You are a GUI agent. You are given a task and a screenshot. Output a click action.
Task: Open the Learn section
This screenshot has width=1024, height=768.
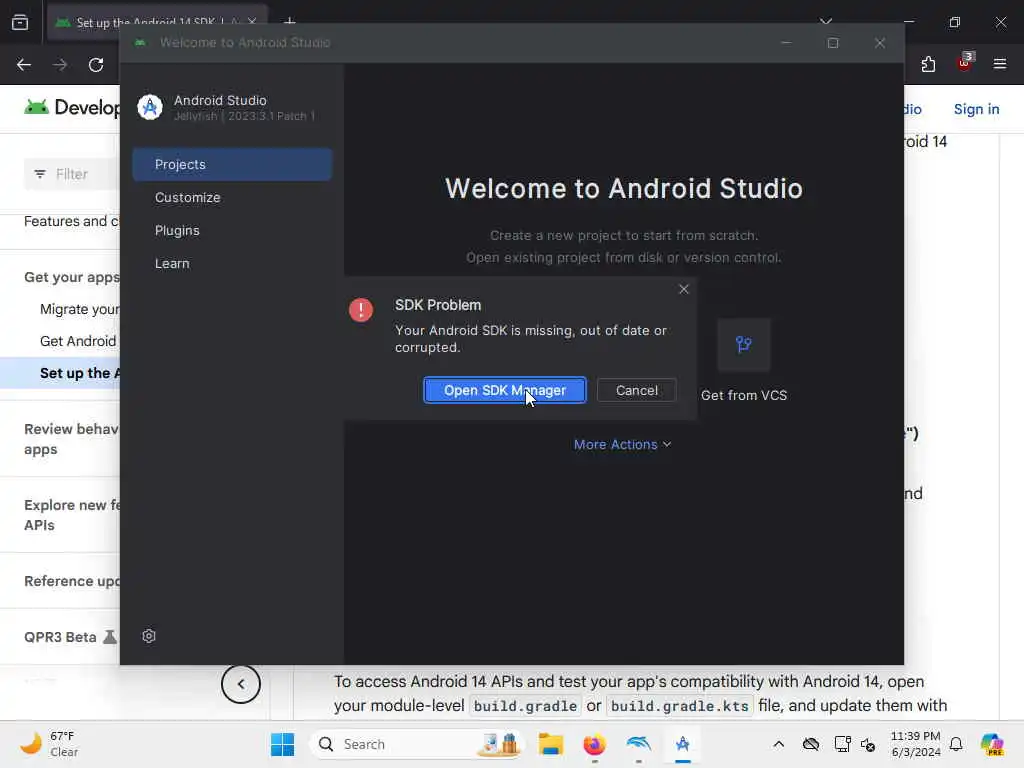coord(172,263)
